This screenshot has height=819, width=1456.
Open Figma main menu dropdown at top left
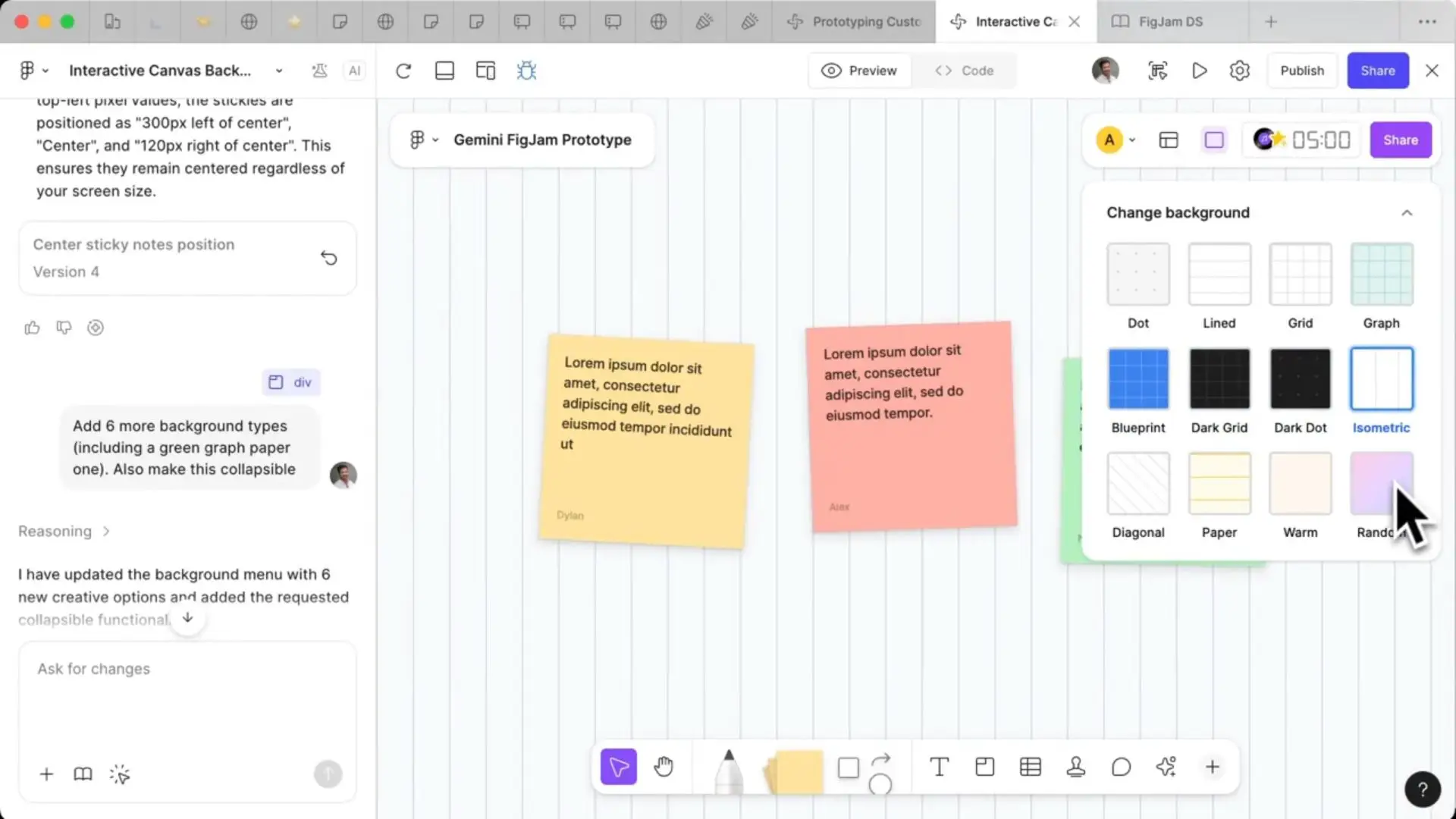pyautogui.click(x=33, y=71)
